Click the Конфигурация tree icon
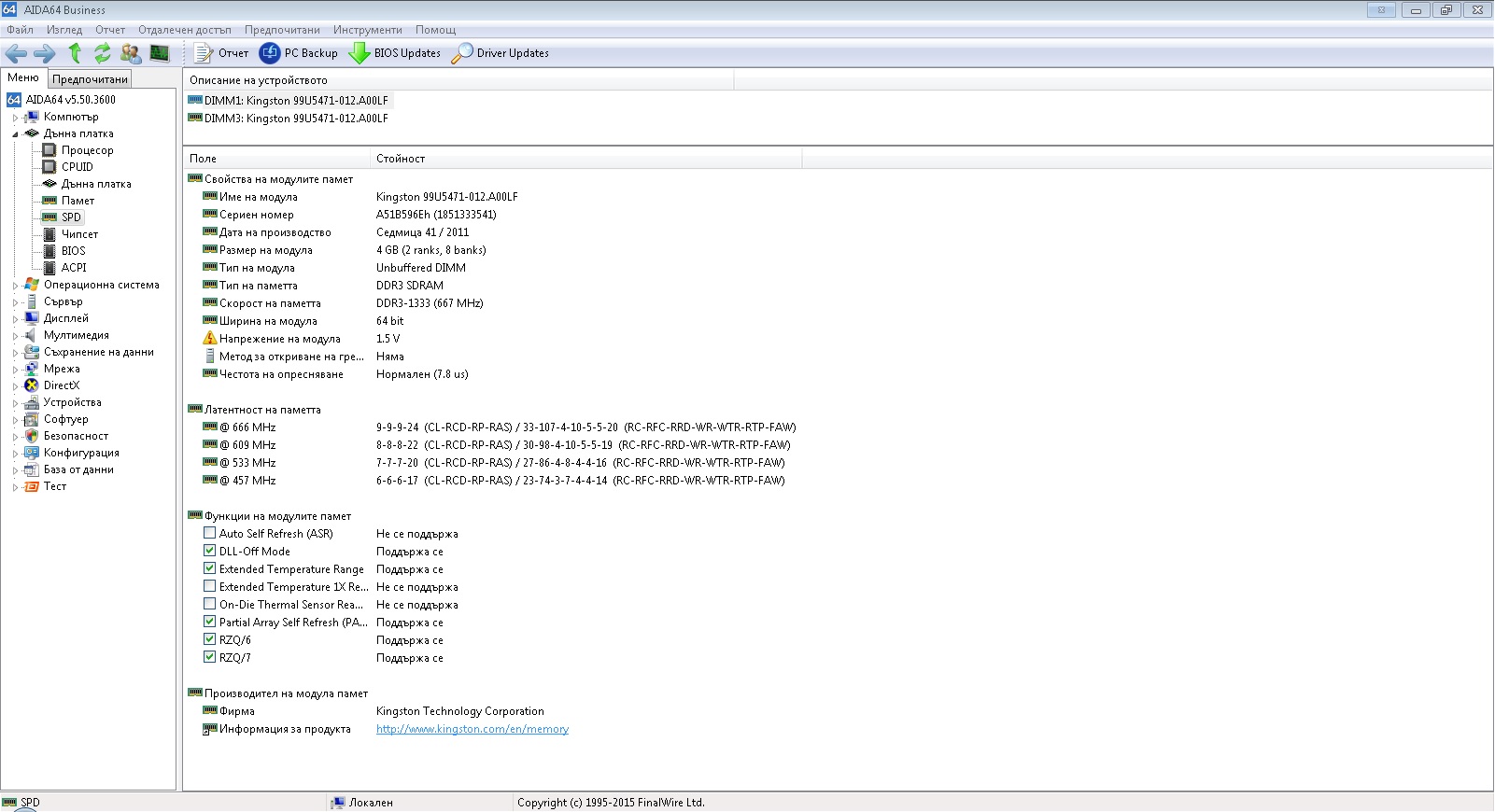The width and height of the screenshot is (1495, 812). point(32,453)
